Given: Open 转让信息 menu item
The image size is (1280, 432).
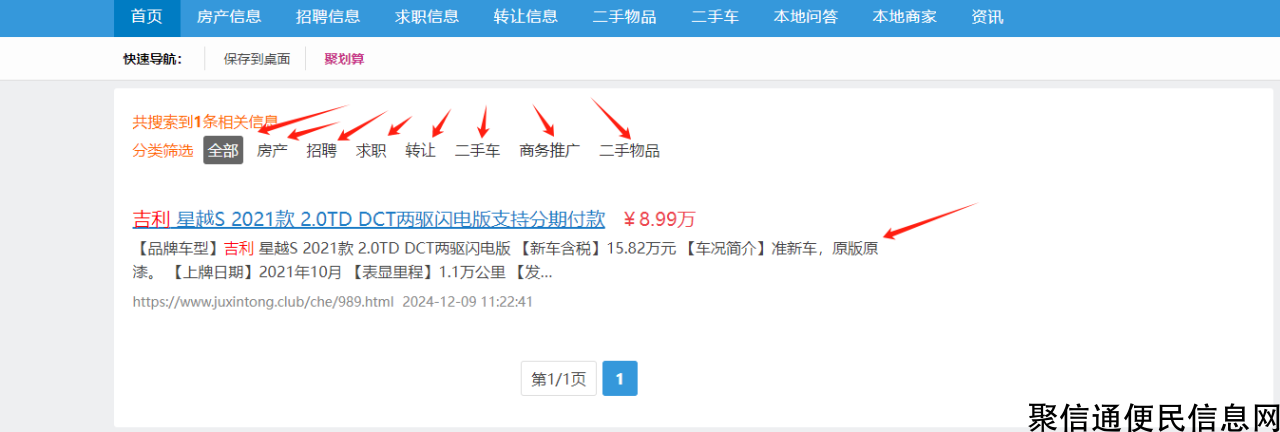Looking at the screenshot, I should 525,17.
